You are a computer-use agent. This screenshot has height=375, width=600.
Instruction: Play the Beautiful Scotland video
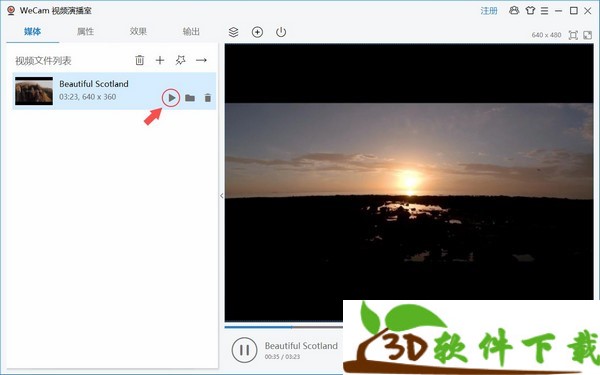click(x=171, y=98)
